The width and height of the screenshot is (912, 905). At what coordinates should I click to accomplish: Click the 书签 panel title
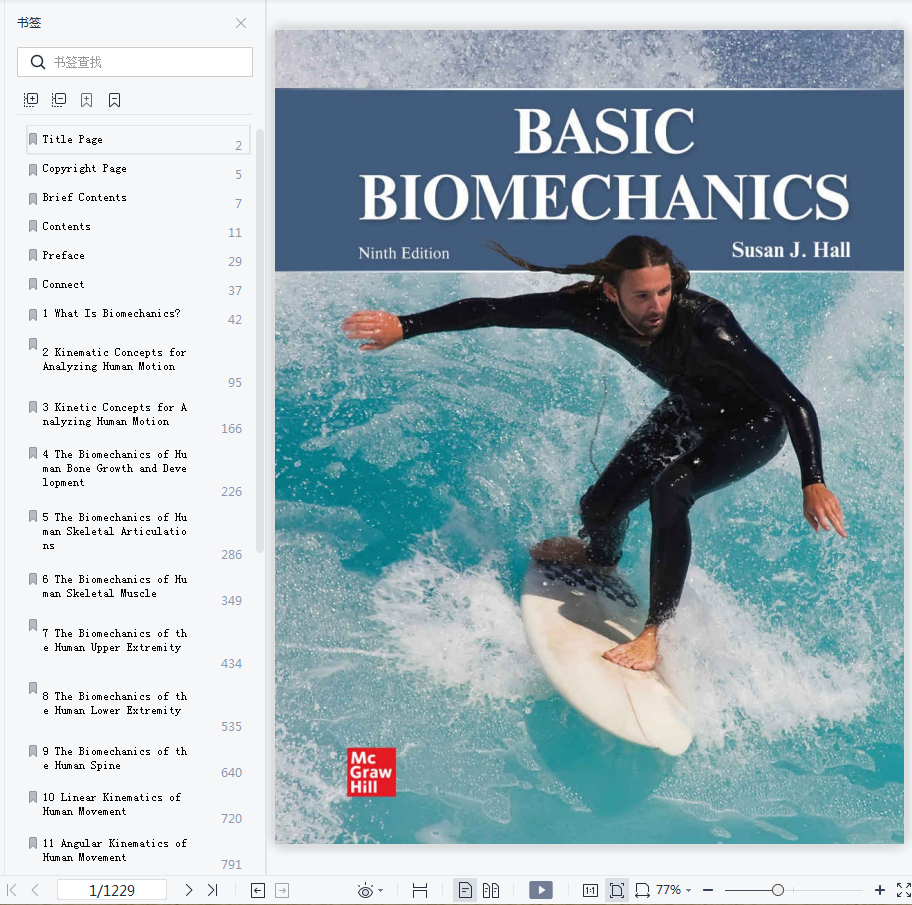point(29,23)
